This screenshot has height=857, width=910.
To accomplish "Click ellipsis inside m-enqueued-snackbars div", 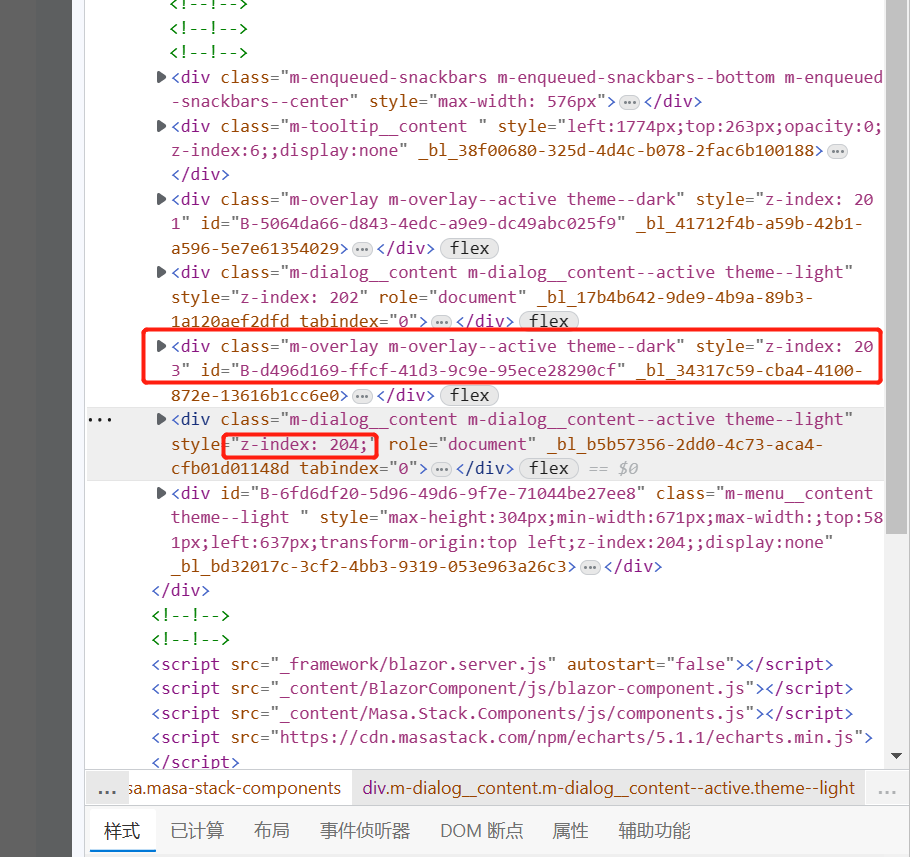I will point(629,101).
